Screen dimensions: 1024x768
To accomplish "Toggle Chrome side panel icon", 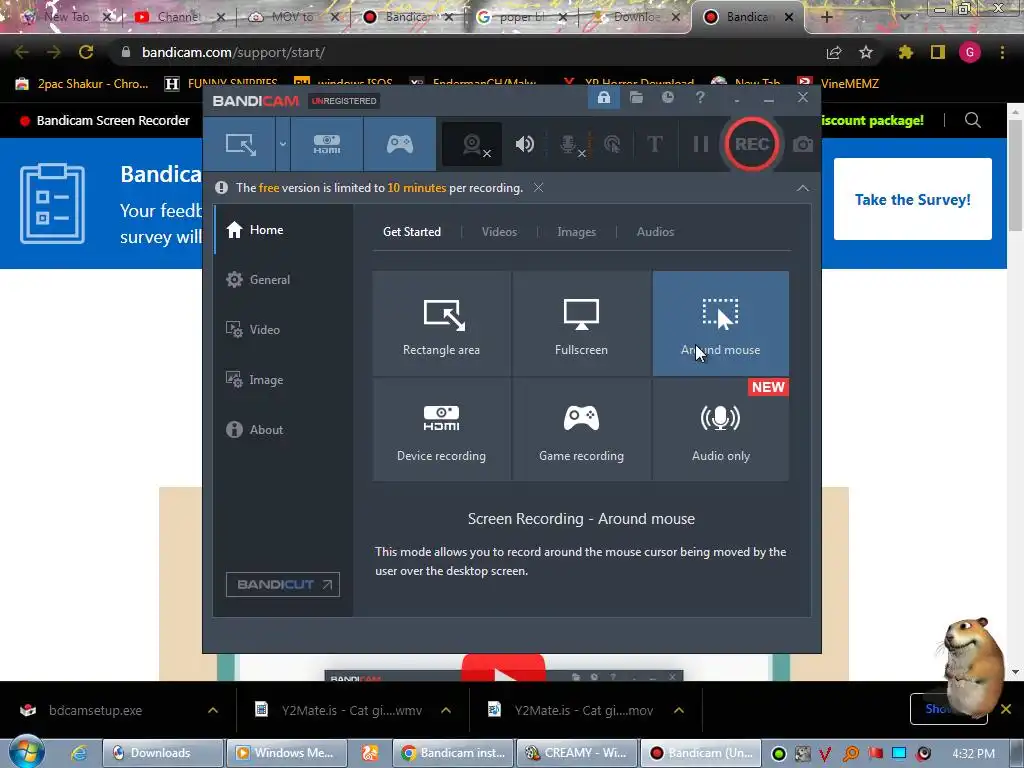I will 938,52.
